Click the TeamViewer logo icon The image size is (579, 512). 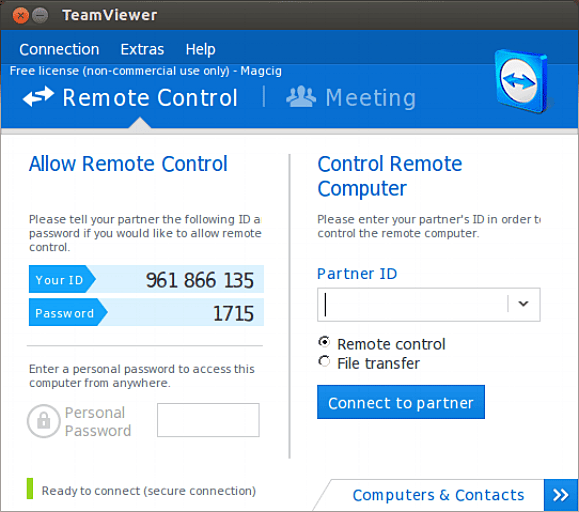(x=521, y=81)
